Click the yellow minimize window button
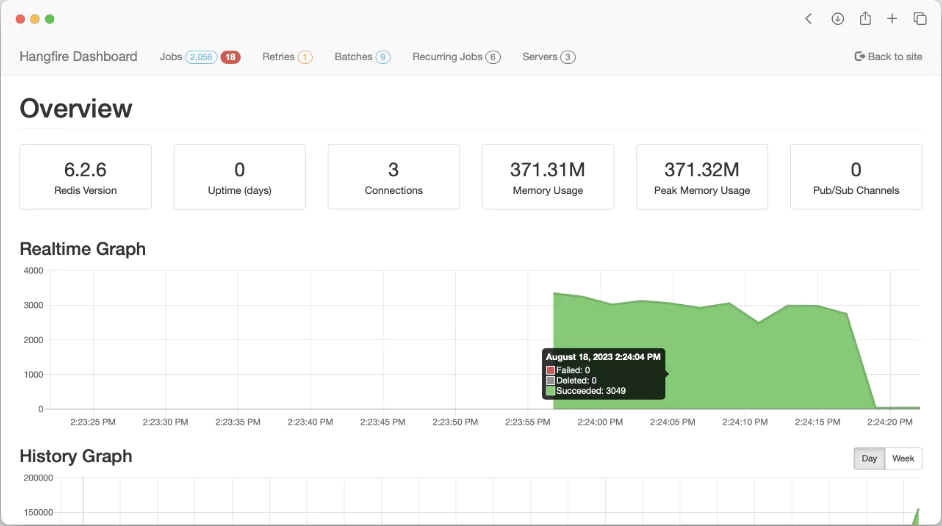Screen dimensions: 942x526 pyautogui.click(x=35, y=19)
